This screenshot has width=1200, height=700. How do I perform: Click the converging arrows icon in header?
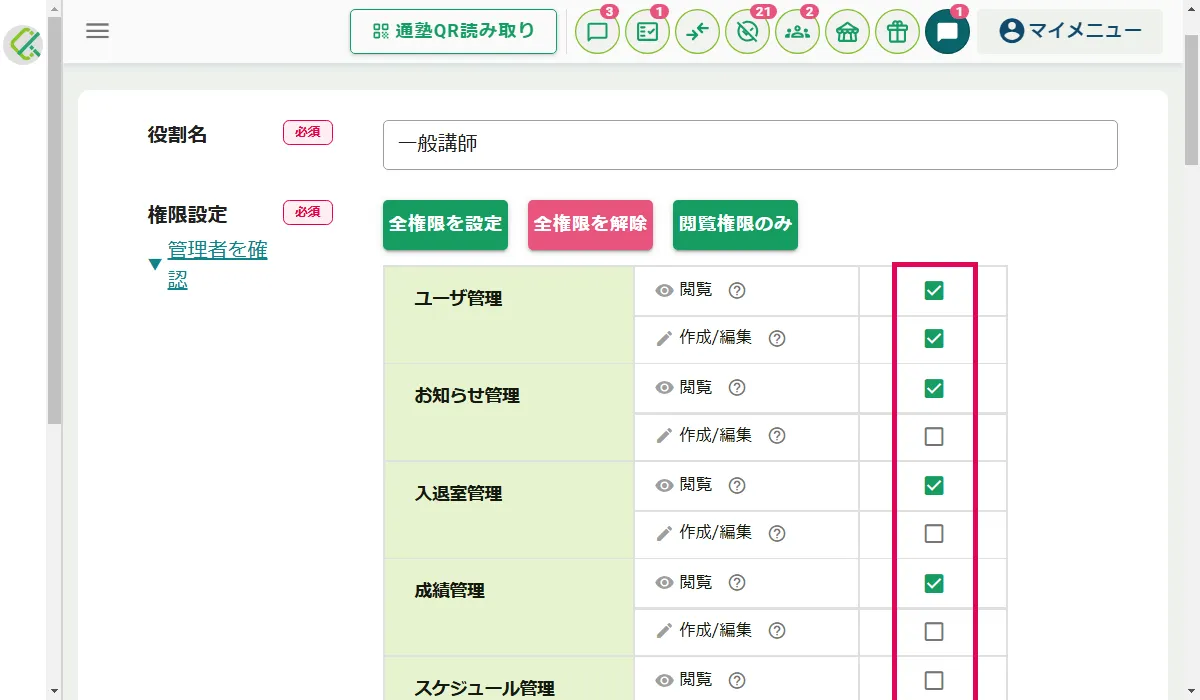pyautogui.click(x=697, y=32)
